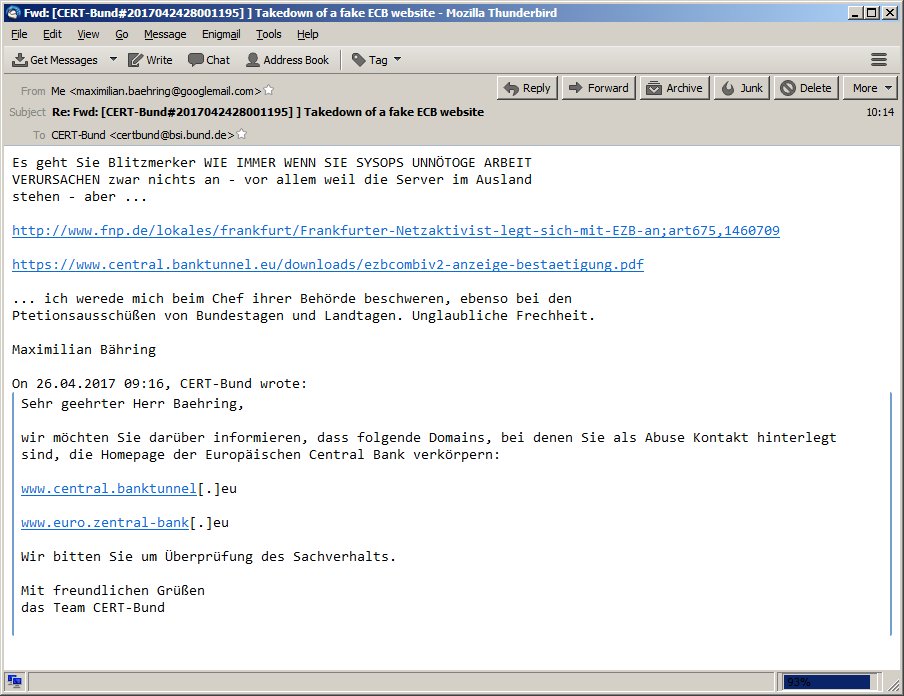The width and height of the screenshot is (904, 696).
Task: Click the online status icon in status bar
Action: (14, 681)
